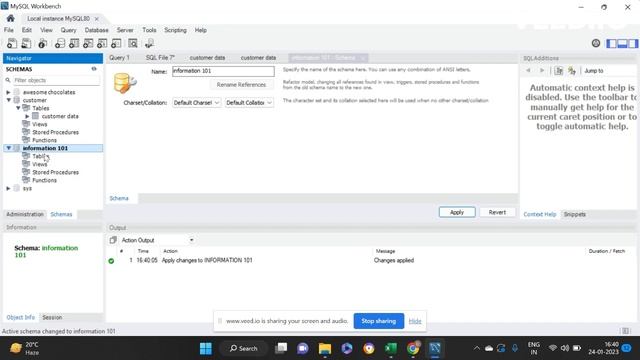Get context help for caret position
The width and height of the screenshot is (640, 360).
pos(559,71)
